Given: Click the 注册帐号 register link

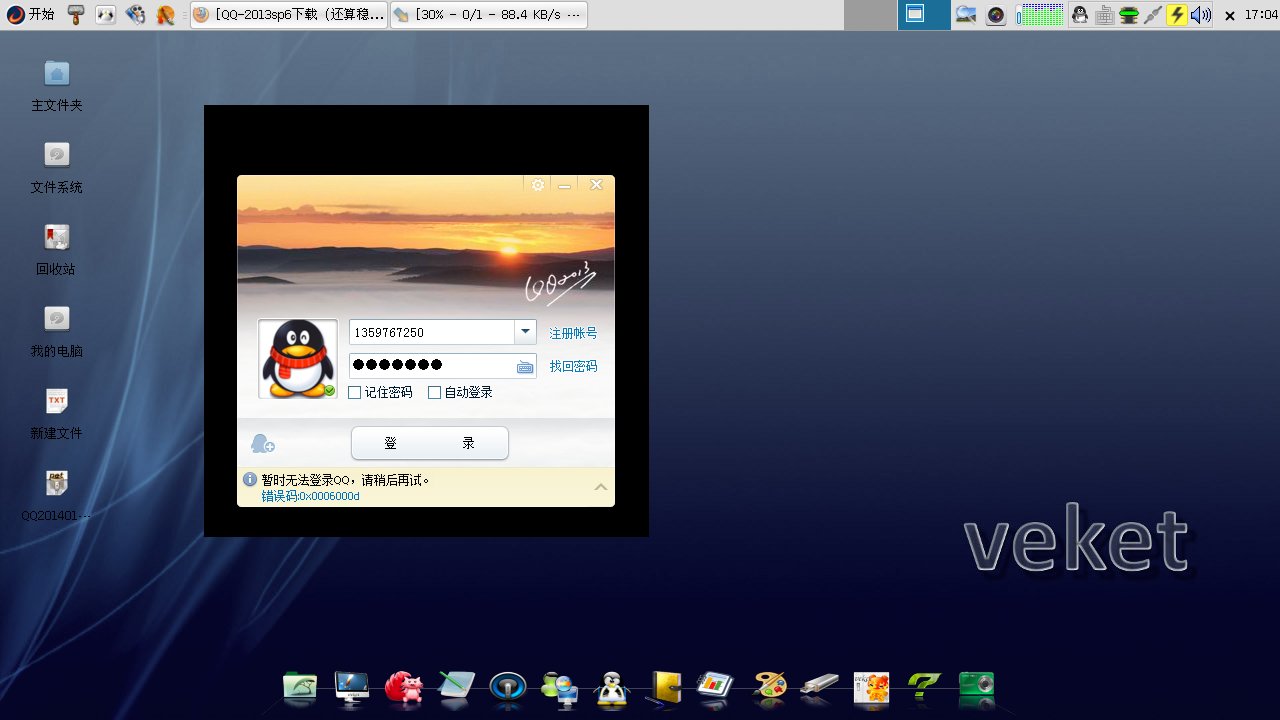Looking at the screenshot, I should [573, 333].
